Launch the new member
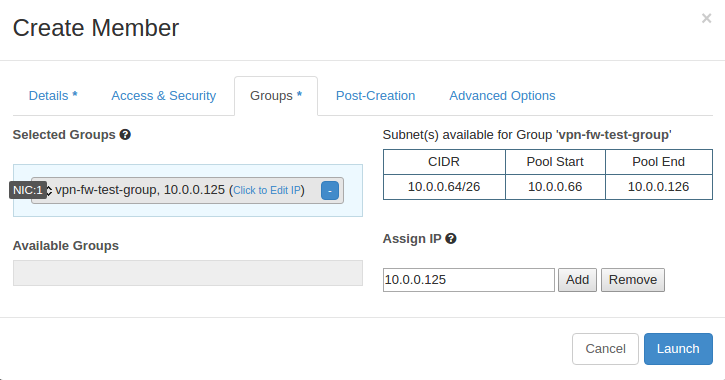Screen dimensions: 725x380 point(678,349)
